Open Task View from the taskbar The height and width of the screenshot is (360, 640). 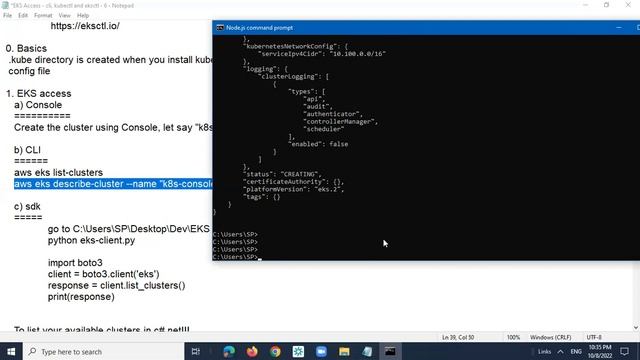[x=196, y=351]
